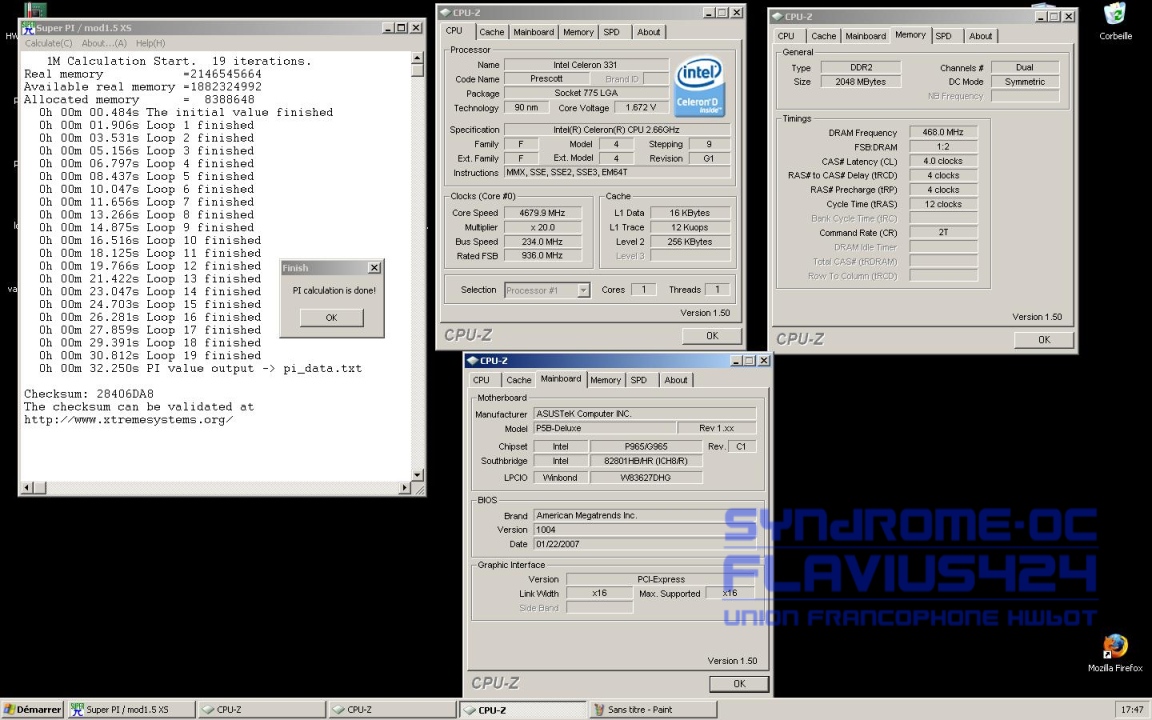Click title bar icon of CPU-Z CPU window
1152x720 pixels.
(x=445, y=12)
